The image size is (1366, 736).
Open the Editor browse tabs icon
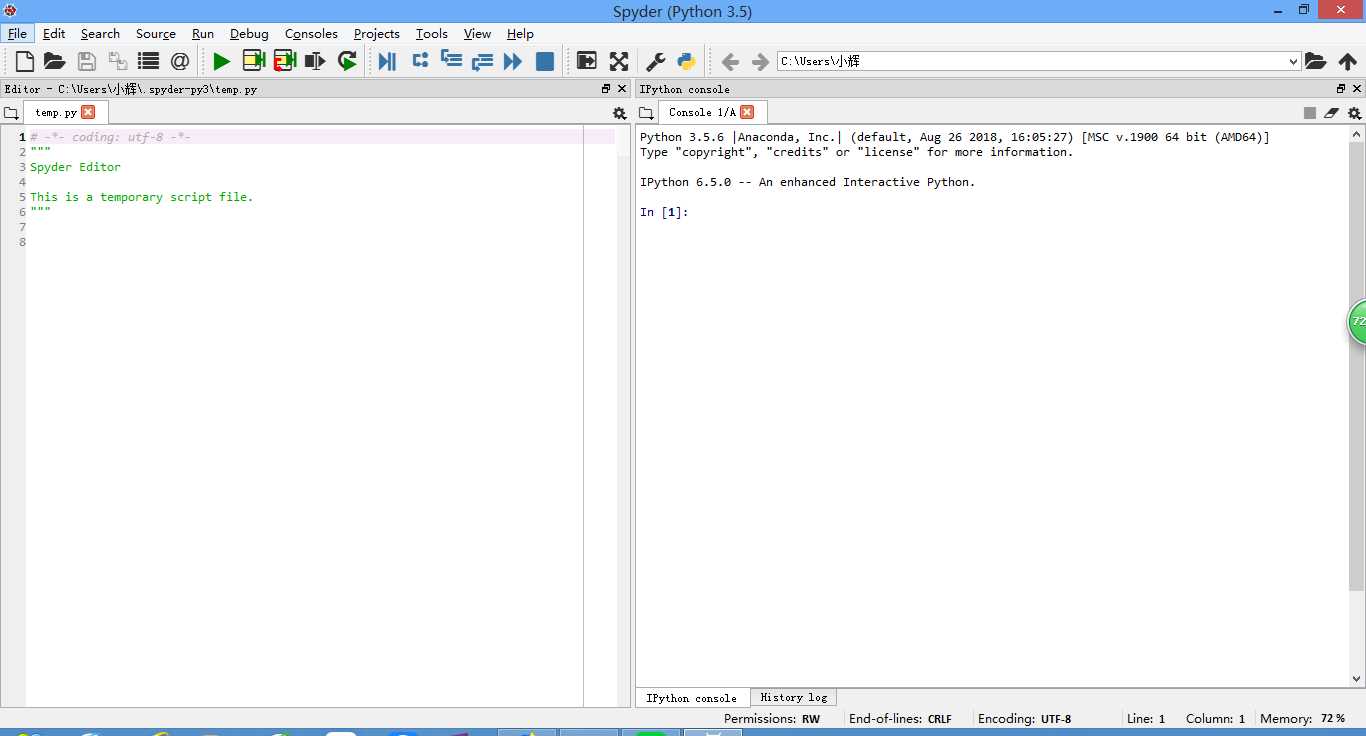11,113
